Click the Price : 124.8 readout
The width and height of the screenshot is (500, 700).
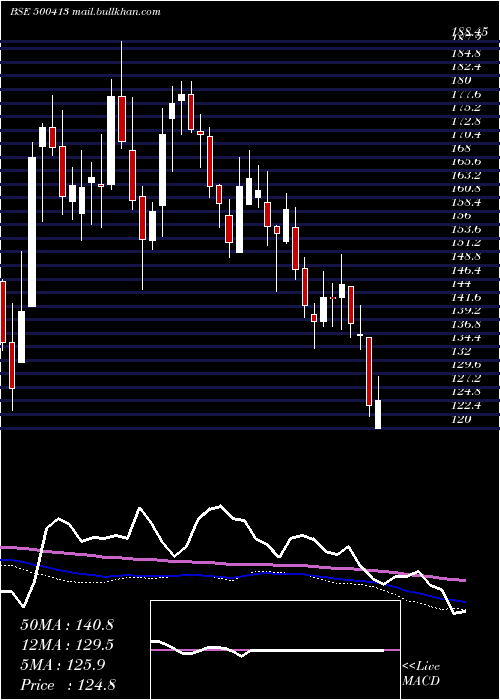(x=68, y=685)
